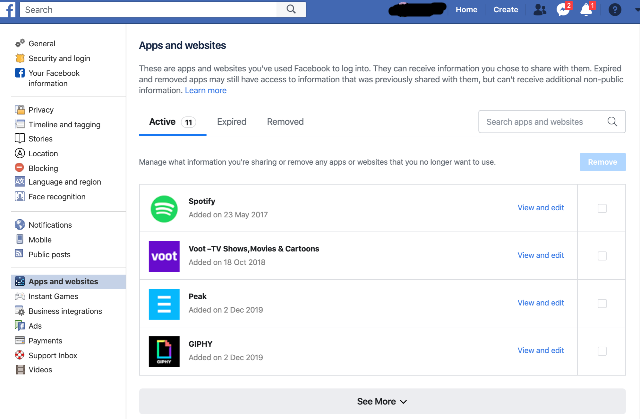Click the Help question mark icon
Image resolution: width=640 pixels, height=419 pixels.
(x=615, y=9)
